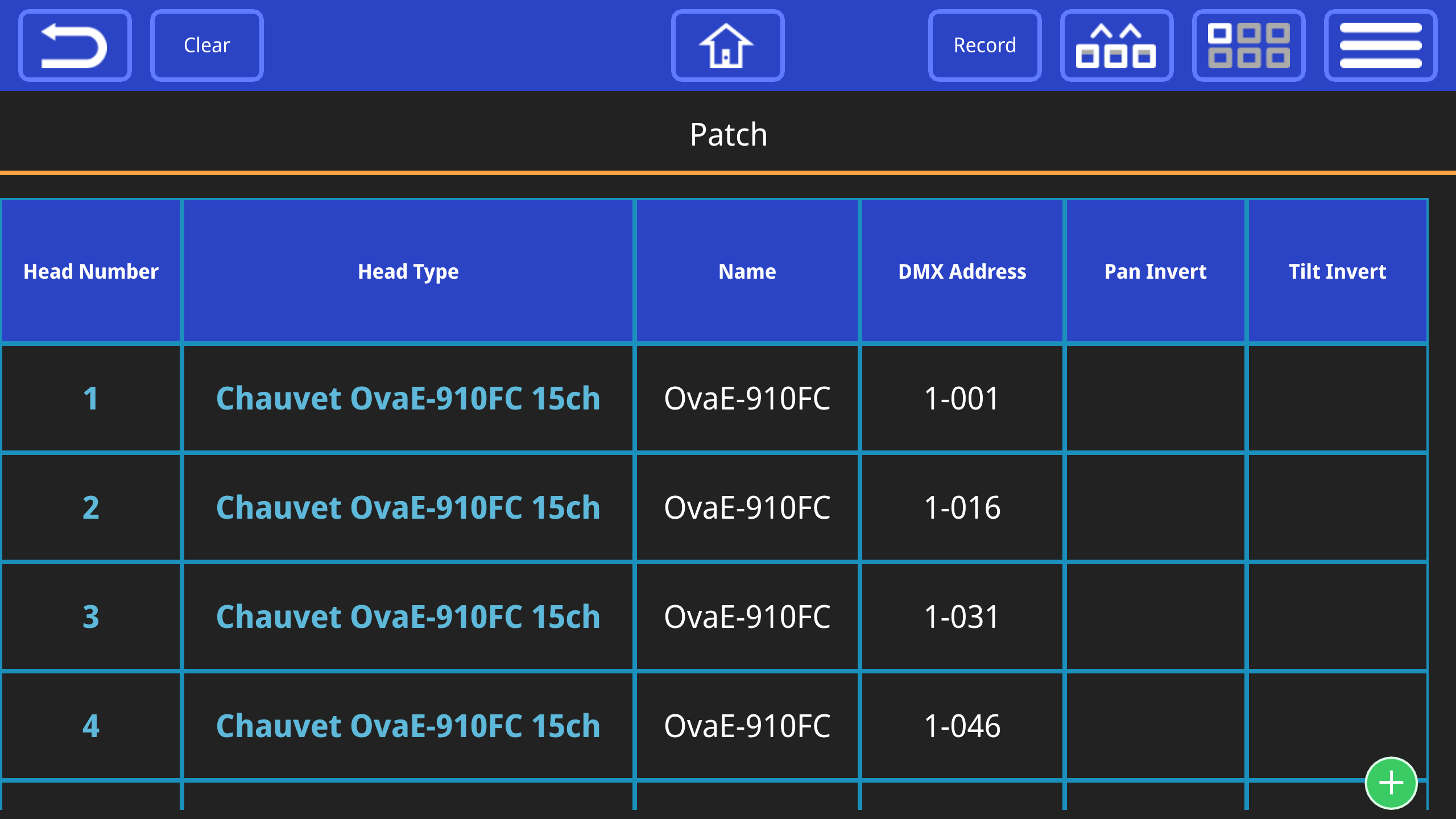This screenshot has height=819, width=1456.
Task: Open head type for head 4
Action: click(x=408, y=726)
